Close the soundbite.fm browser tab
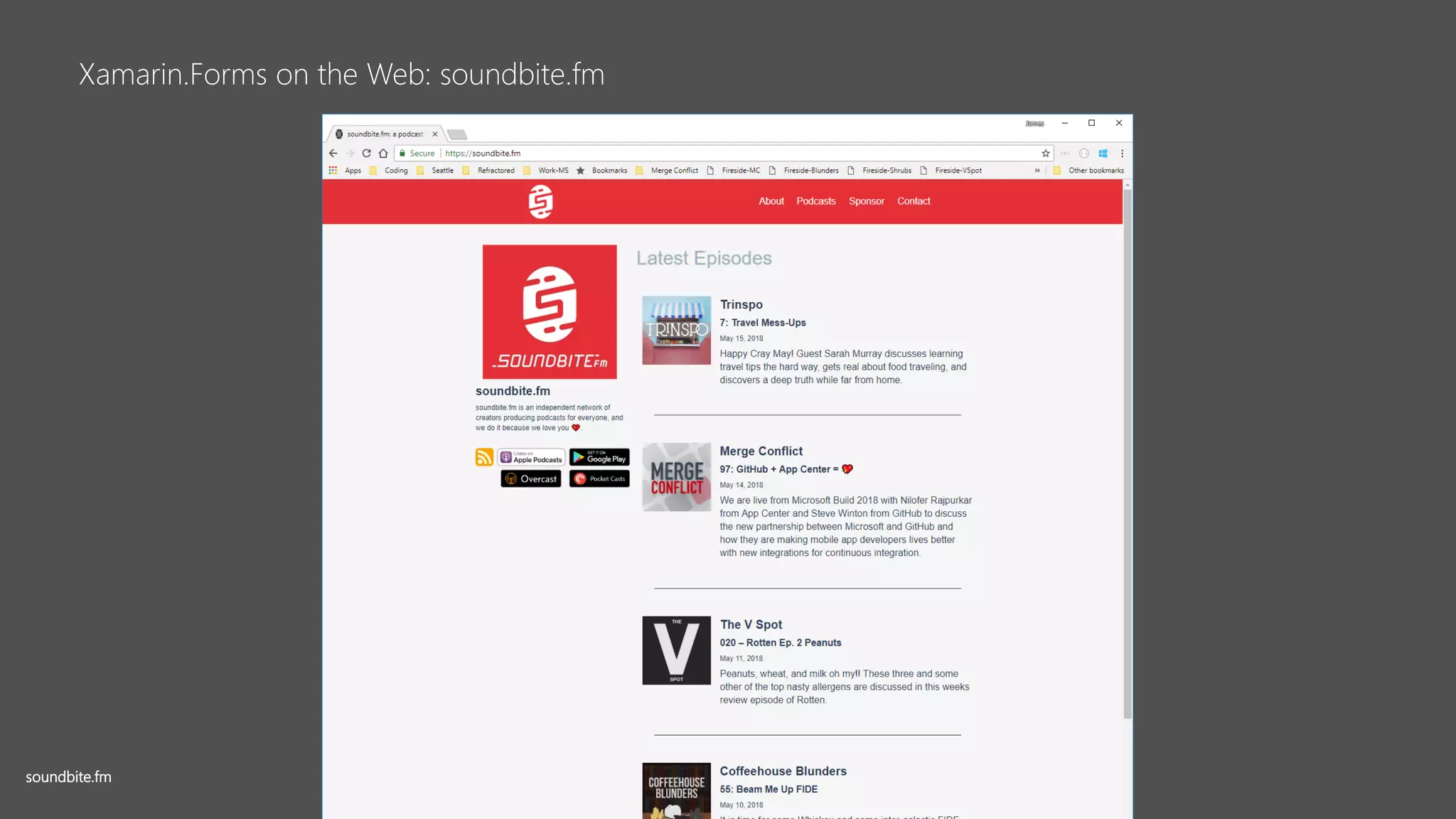 click(x=435, y=134)
